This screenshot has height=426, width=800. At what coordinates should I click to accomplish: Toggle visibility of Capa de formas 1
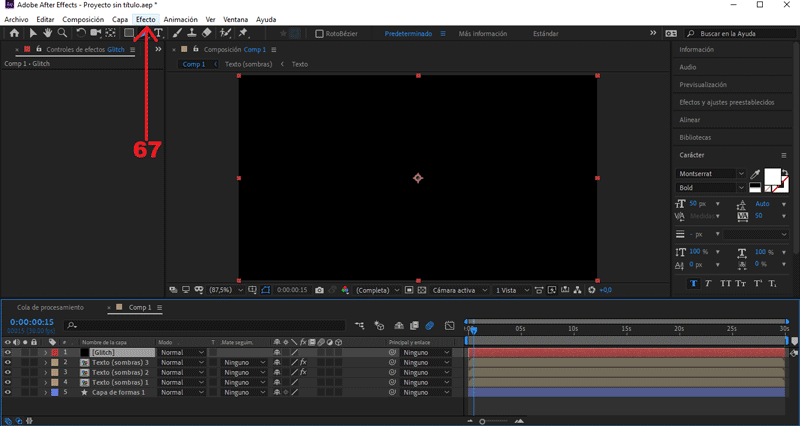(8, 392)
